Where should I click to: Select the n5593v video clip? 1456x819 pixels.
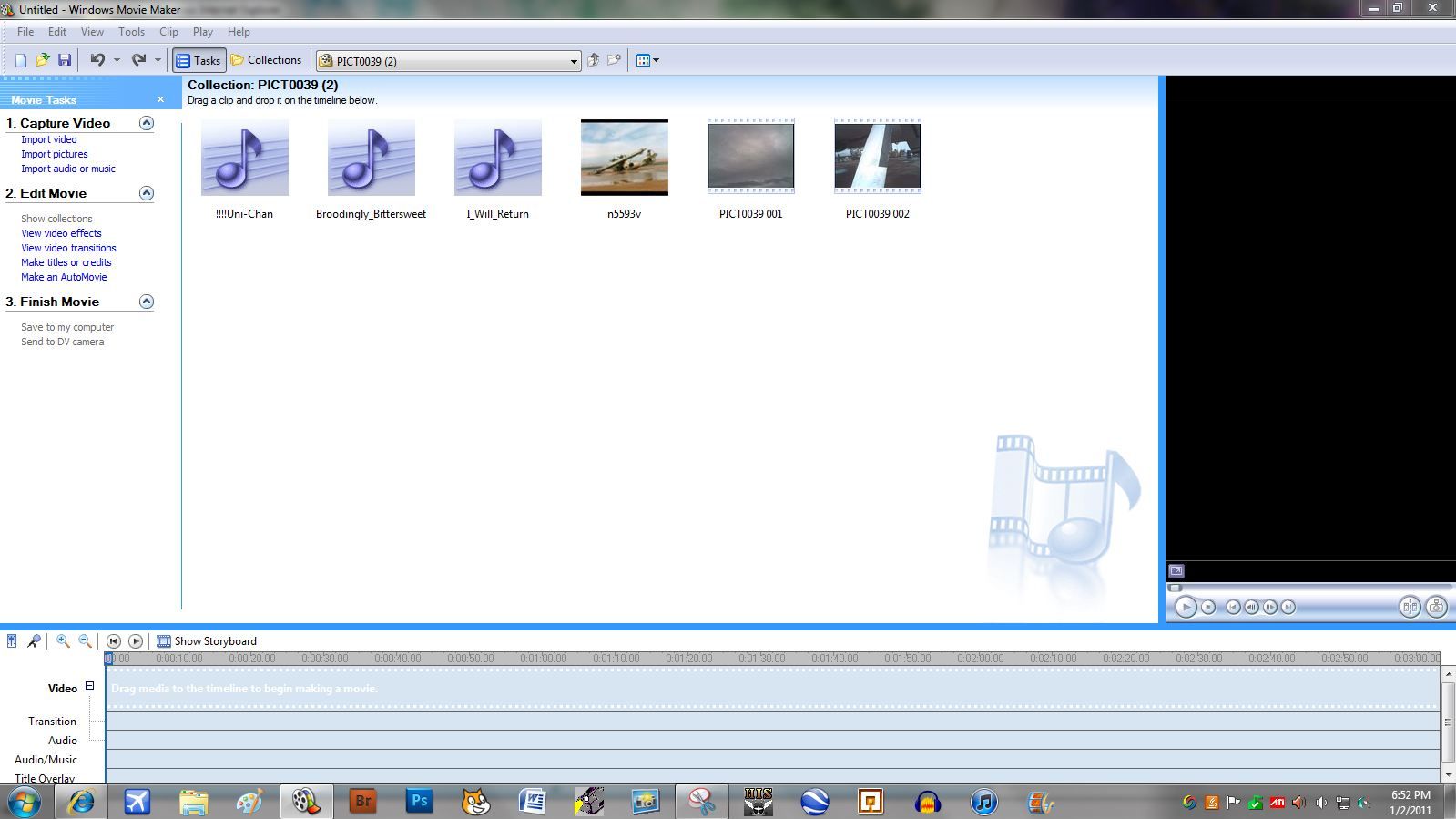pyautogui.click(x=624, y=169)
